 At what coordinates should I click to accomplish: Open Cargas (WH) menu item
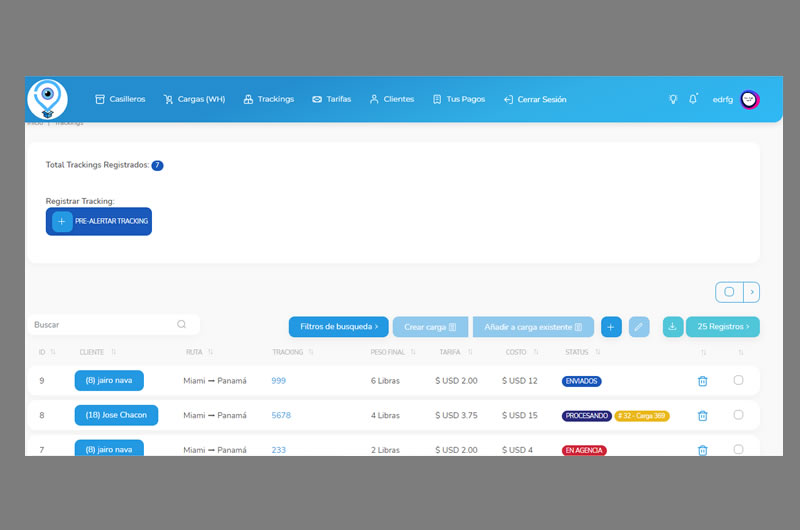click(194, 99)
